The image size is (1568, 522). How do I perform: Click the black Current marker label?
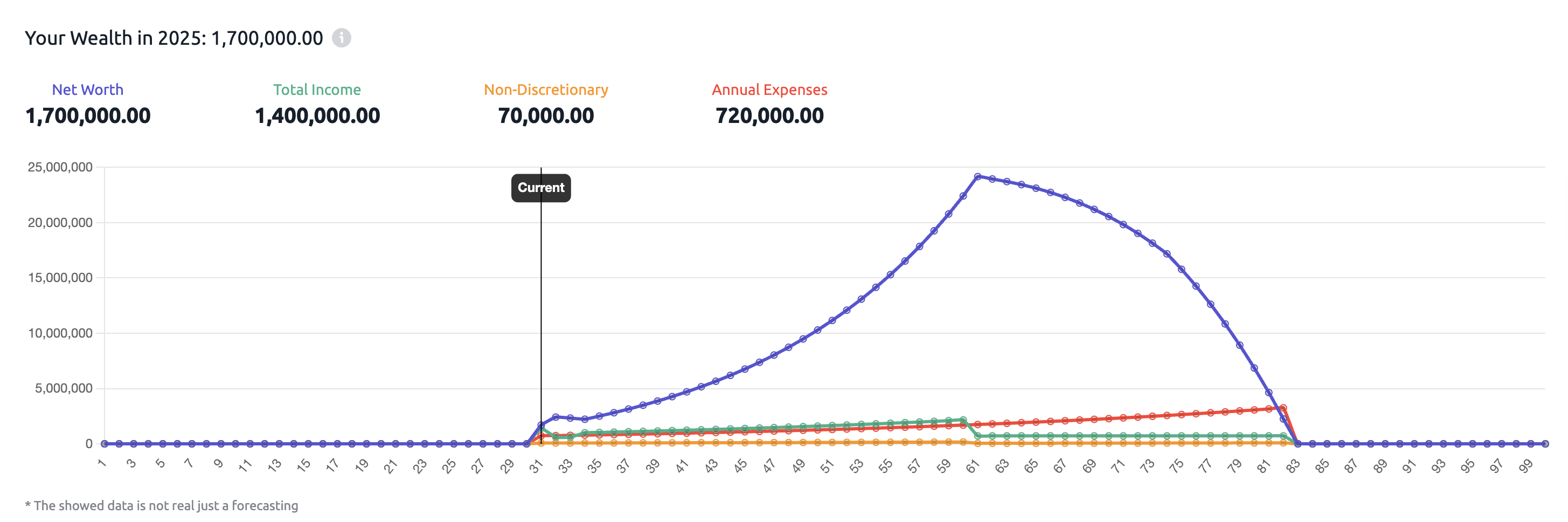coord(540,188)
